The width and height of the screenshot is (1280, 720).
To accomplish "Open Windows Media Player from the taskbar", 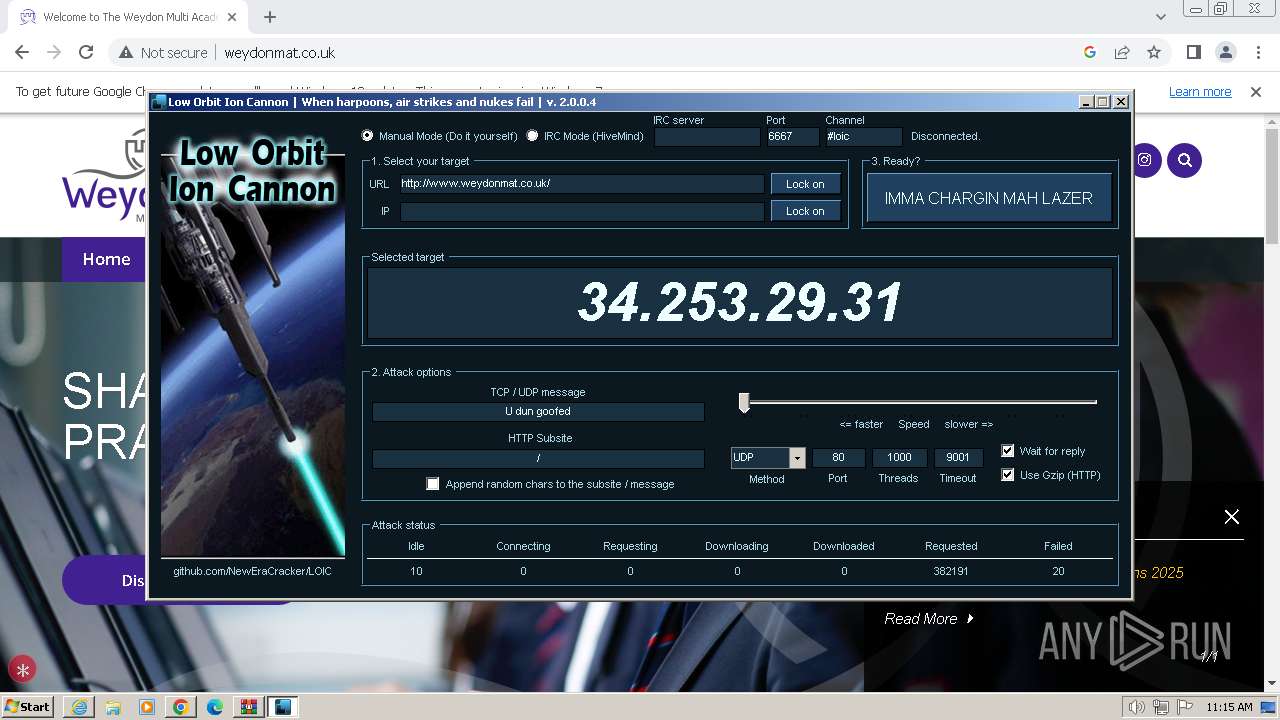I will click(147, 707).
